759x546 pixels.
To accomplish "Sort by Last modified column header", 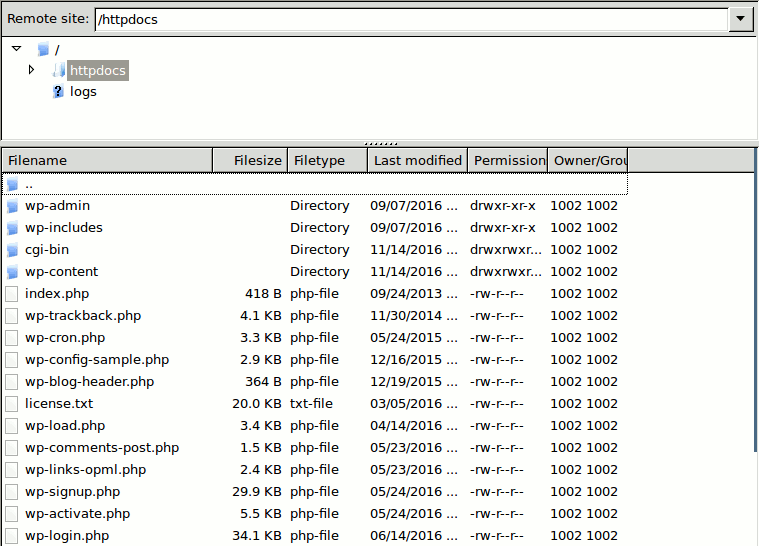I will (417, 160).
